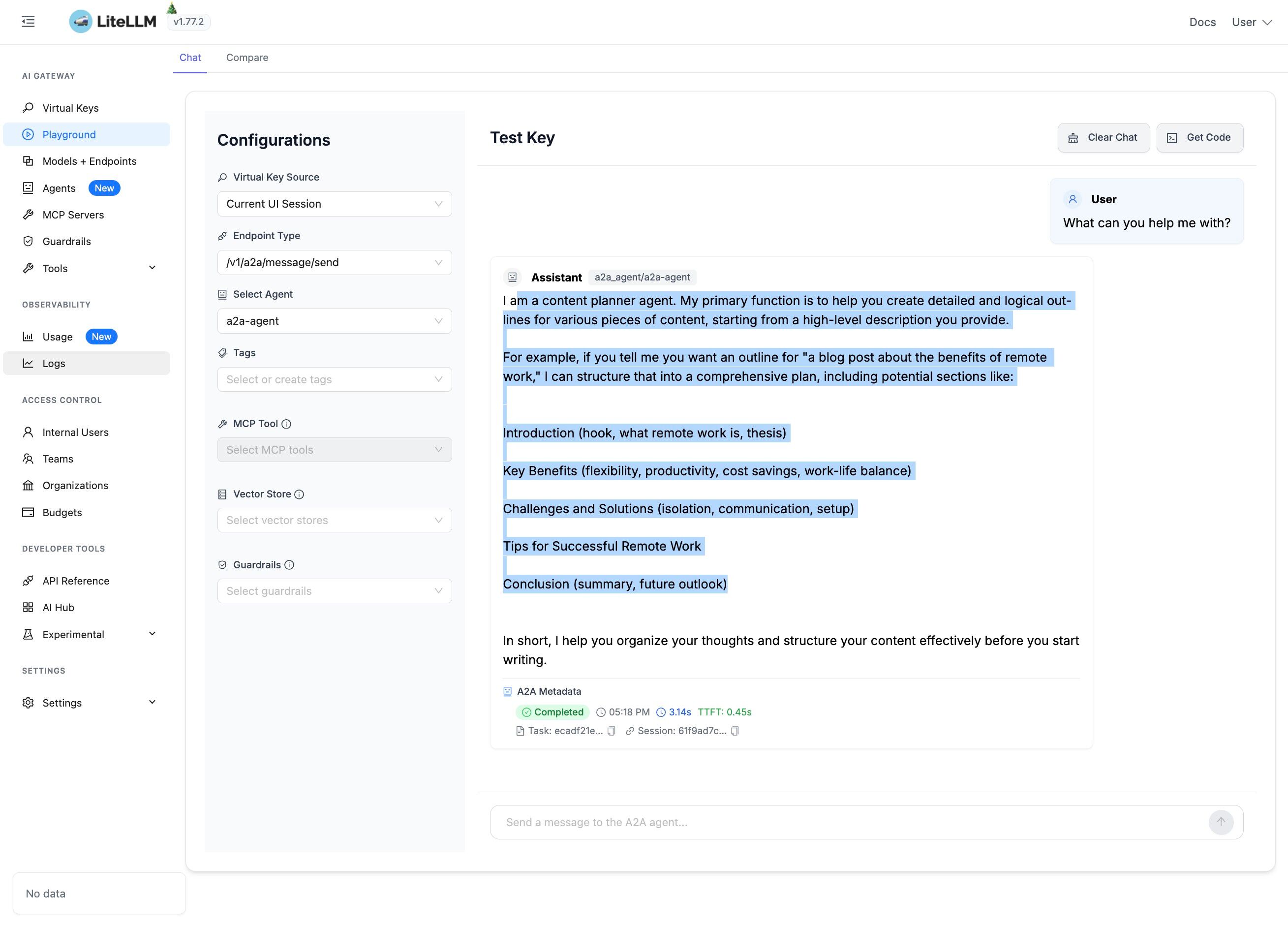
Task: Expand the Settings sidebar section
Action: [x=152, y=702]
